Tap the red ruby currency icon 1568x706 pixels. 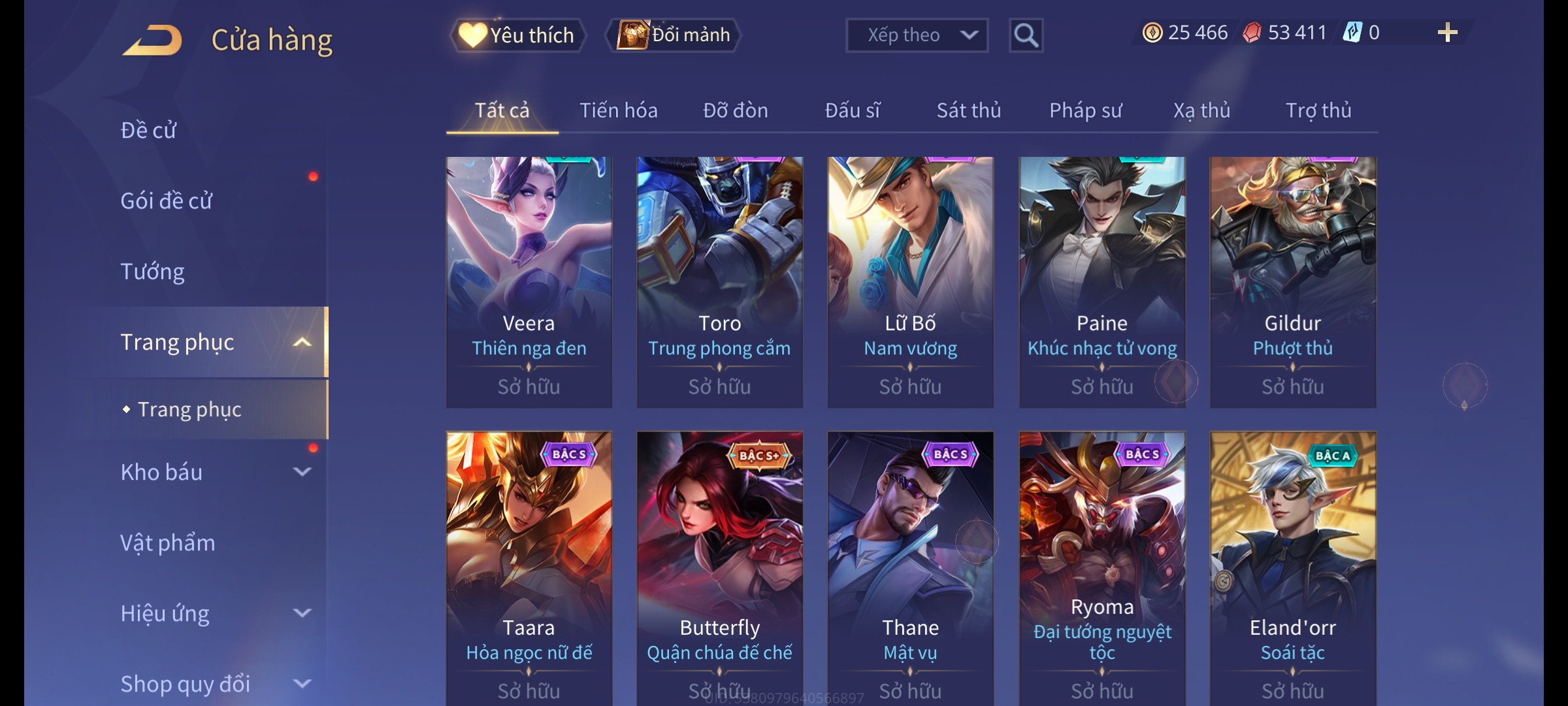click(x=1252, y=33)
